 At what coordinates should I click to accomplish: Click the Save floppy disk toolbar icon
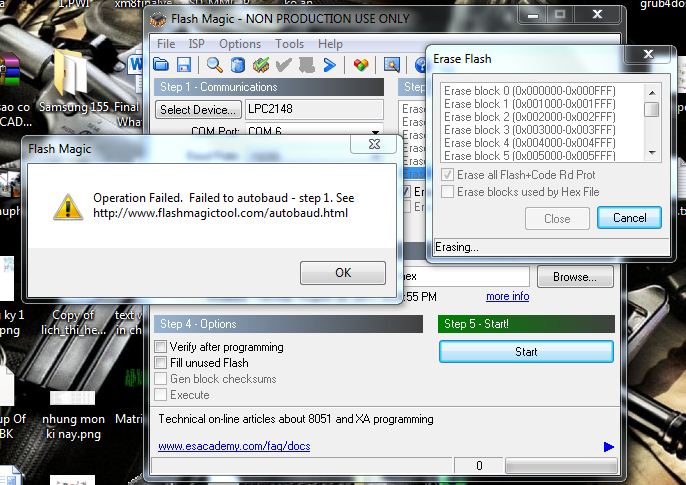tap(184, 65)
